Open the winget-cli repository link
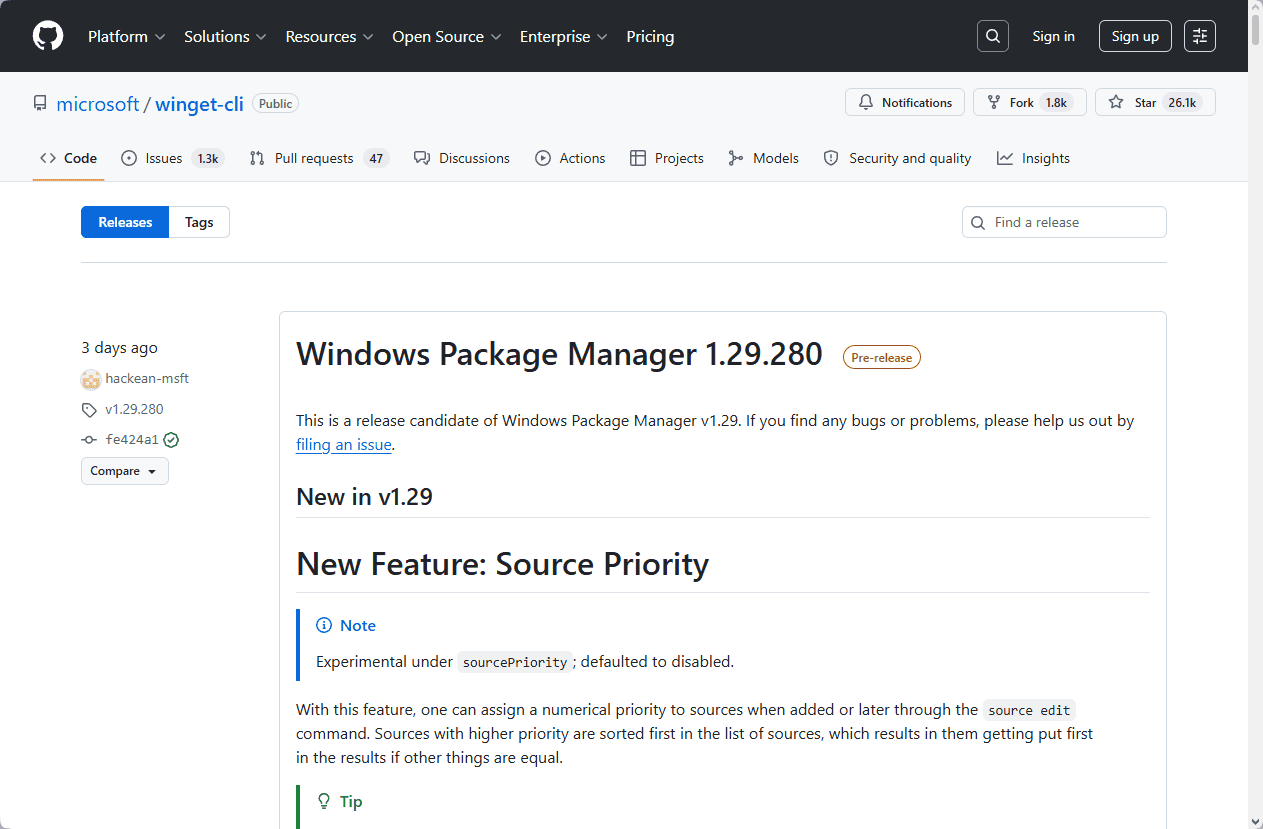The width and height of the screenshot is (1263, 829). point(199,104)
